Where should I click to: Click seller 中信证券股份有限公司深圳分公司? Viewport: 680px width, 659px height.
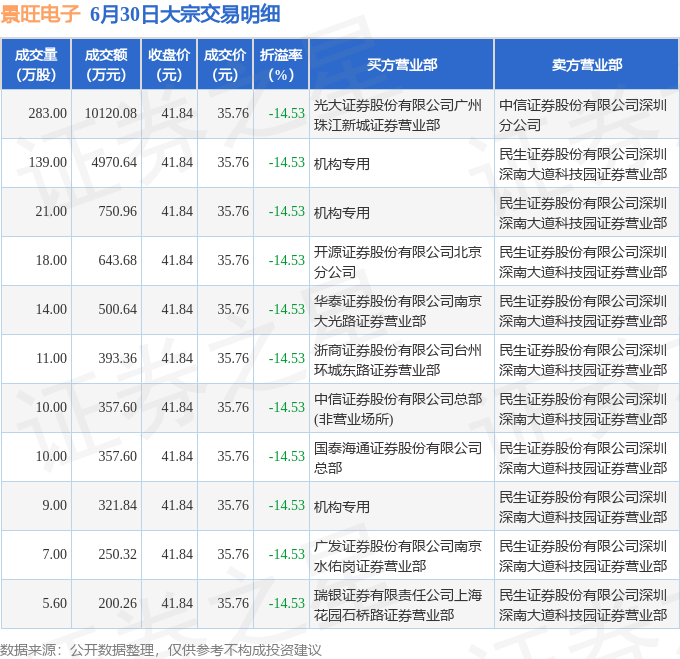(x=583, y=115)
